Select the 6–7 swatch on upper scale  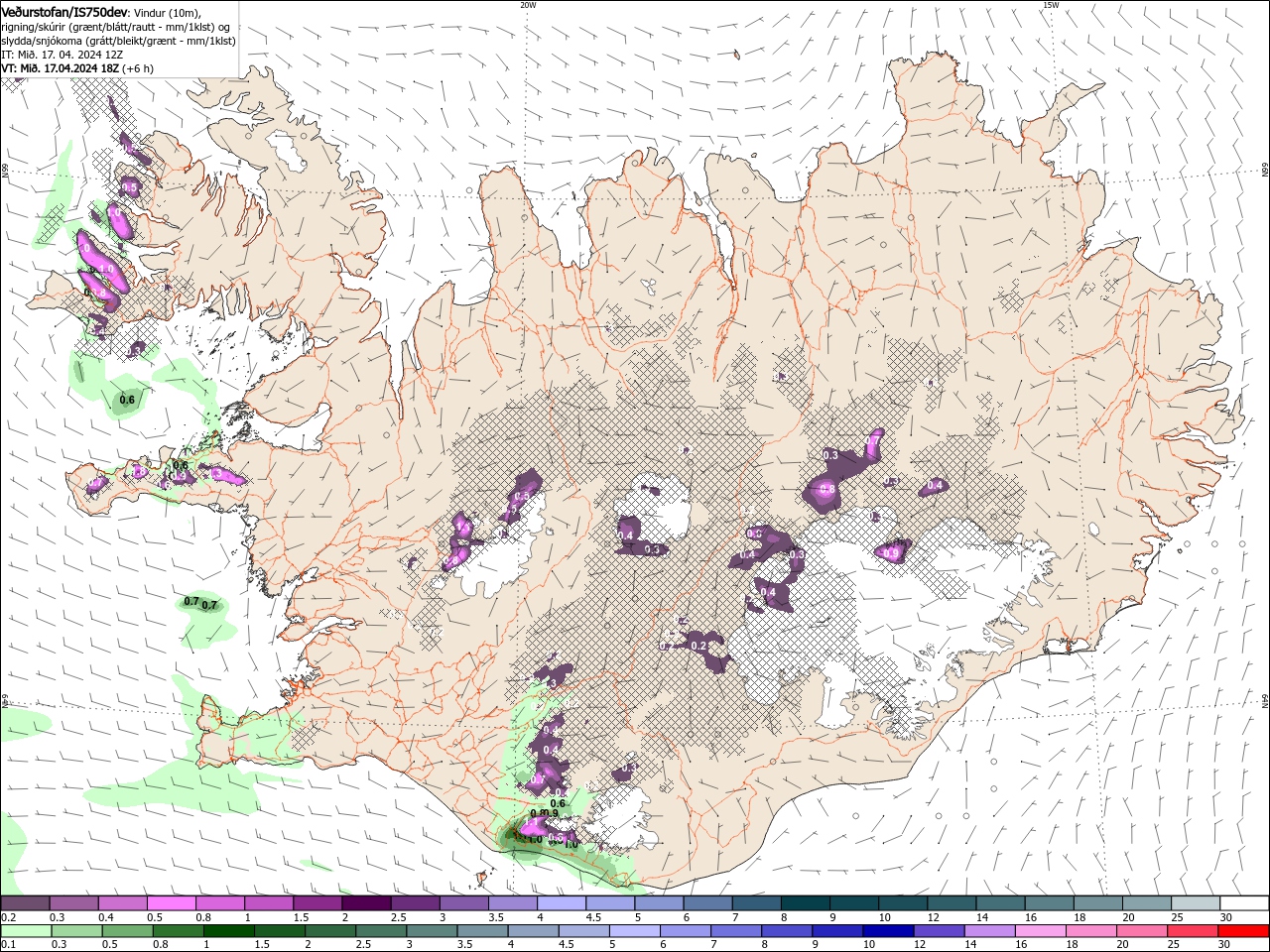[706, 903]
